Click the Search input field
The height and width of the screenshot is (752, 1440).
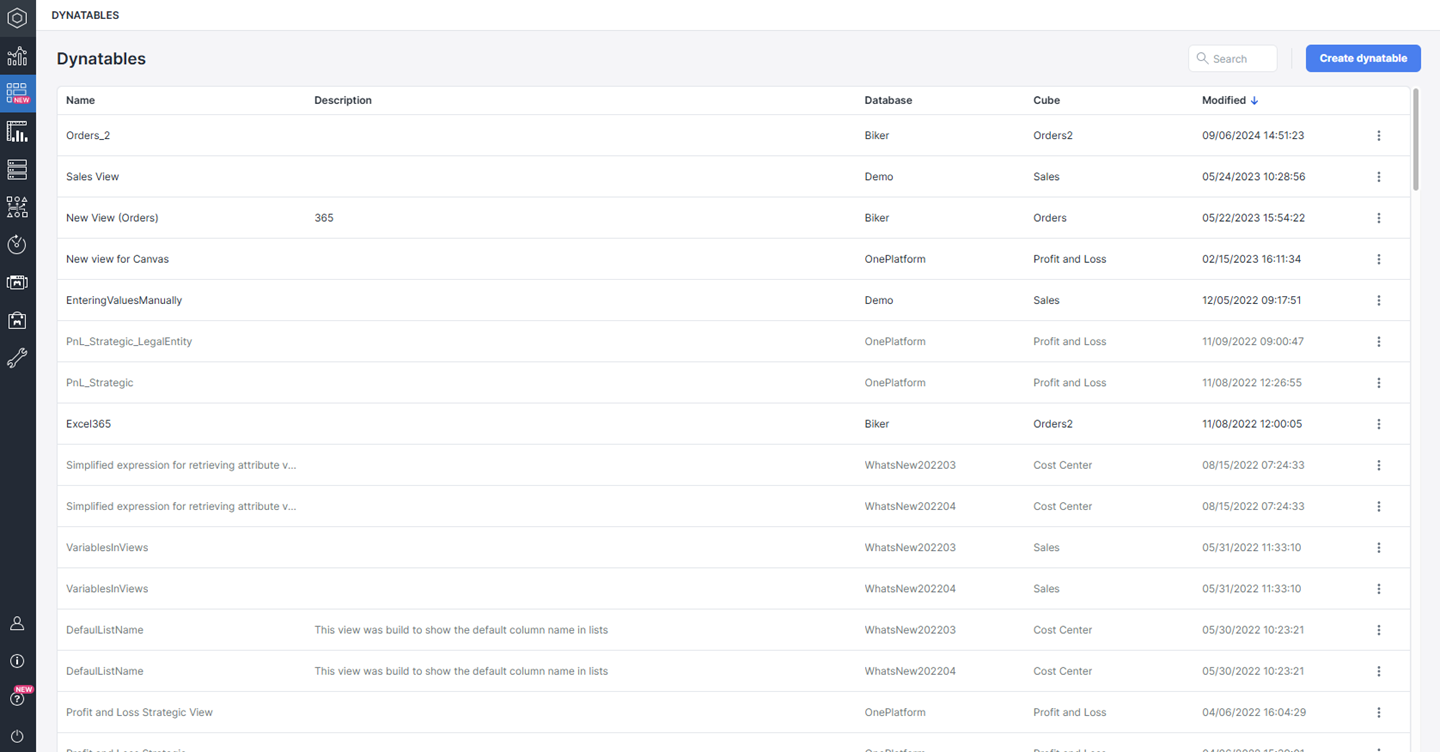point(1240,59)
